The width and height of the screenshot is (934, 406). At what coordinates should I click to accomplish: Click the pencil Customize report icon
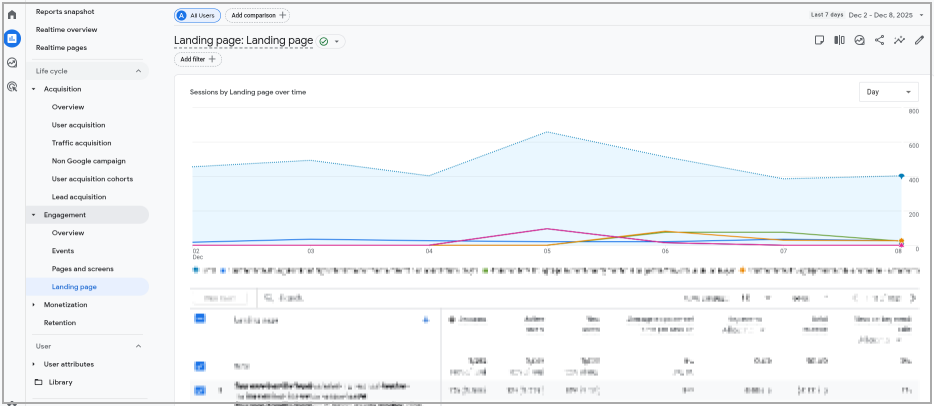pyautogui.click(x=919, y=41)
